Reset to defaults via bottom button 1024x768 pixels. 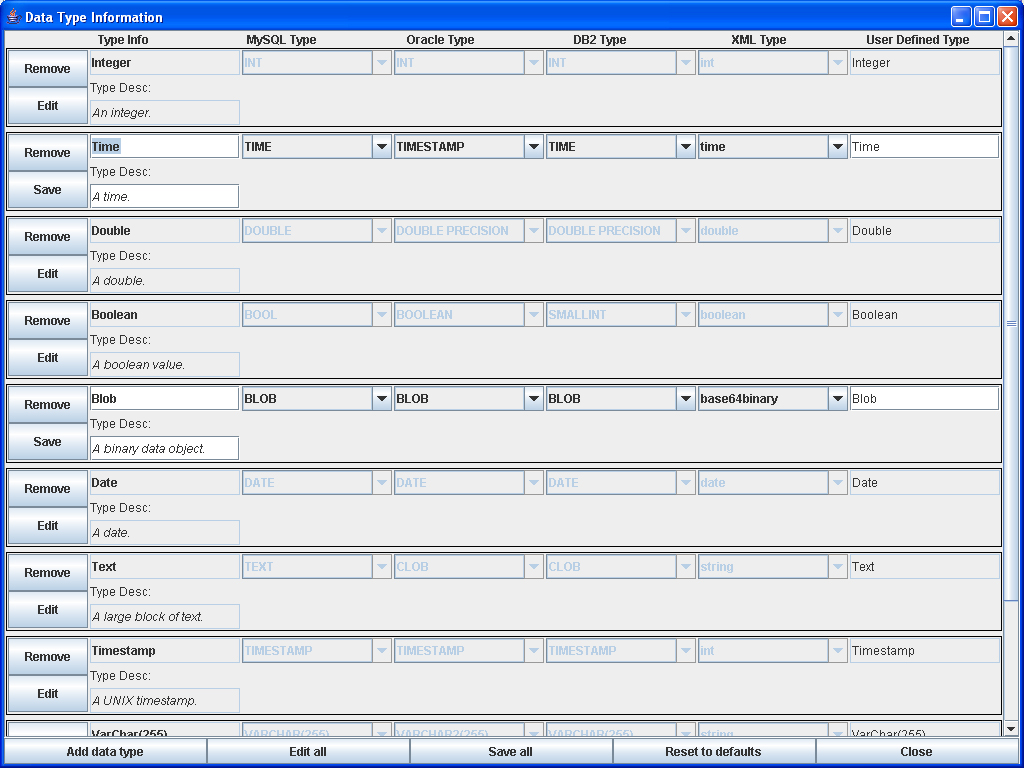[713, 752]
